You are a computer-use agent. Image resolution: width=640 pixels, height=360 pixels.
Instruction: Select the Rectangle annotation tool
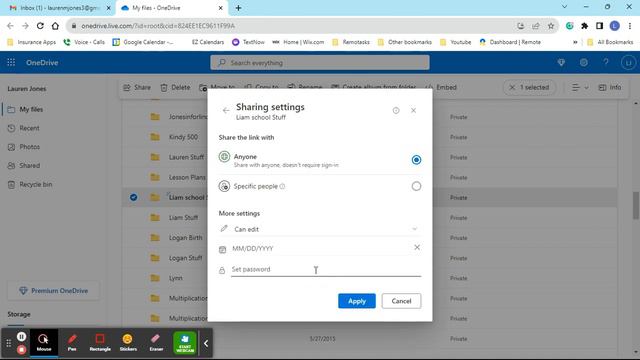pyautogui.click(x=100, y=342)
